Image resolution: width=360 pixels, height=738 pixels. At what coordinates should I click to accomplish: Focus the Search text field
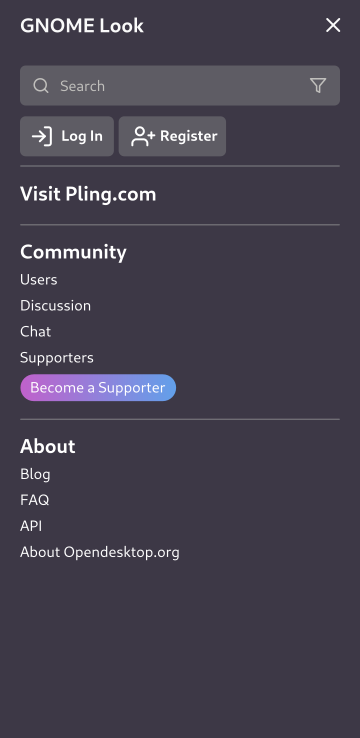coord(180,86)
